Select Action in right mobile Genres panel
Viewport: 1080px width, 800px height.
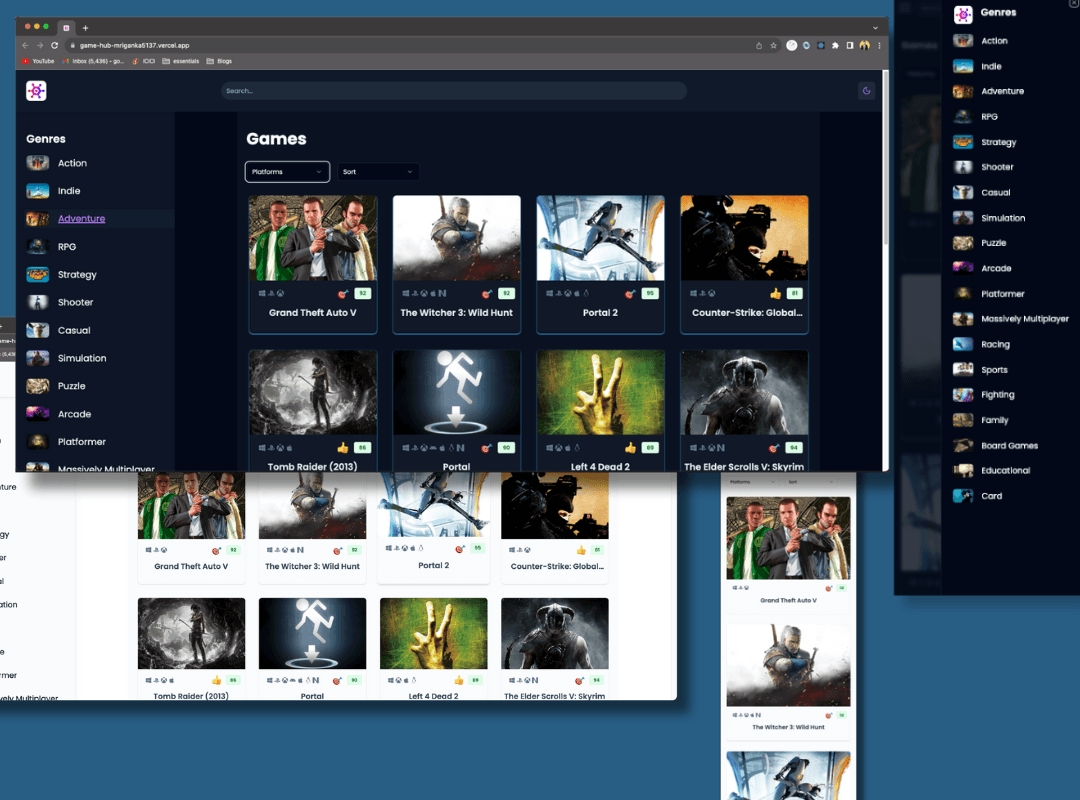[x=994, y=41]
